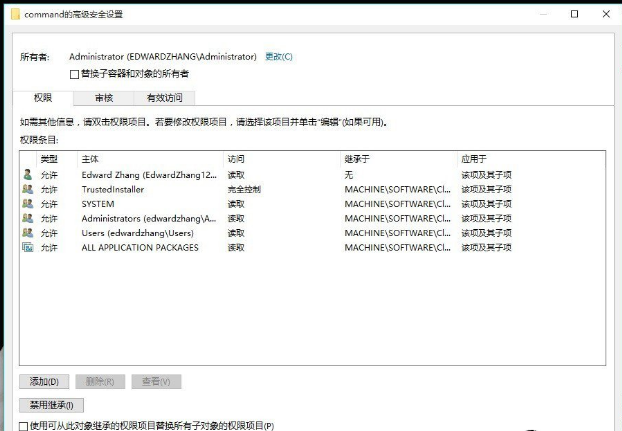The width and height of the screenshot is (622, 431).
Task: Click 无 inherited-from value for Edward Zhang
Action: coord(349,175)
